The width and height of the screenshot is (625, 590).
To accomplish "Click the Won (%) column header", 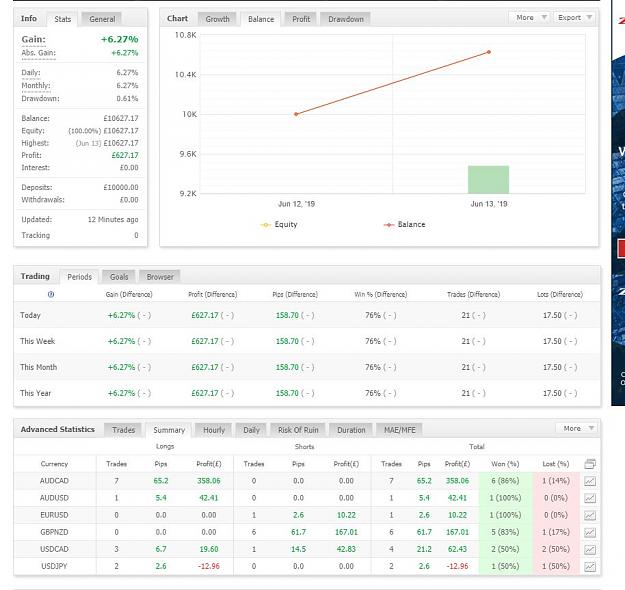I will coord(505,464).
